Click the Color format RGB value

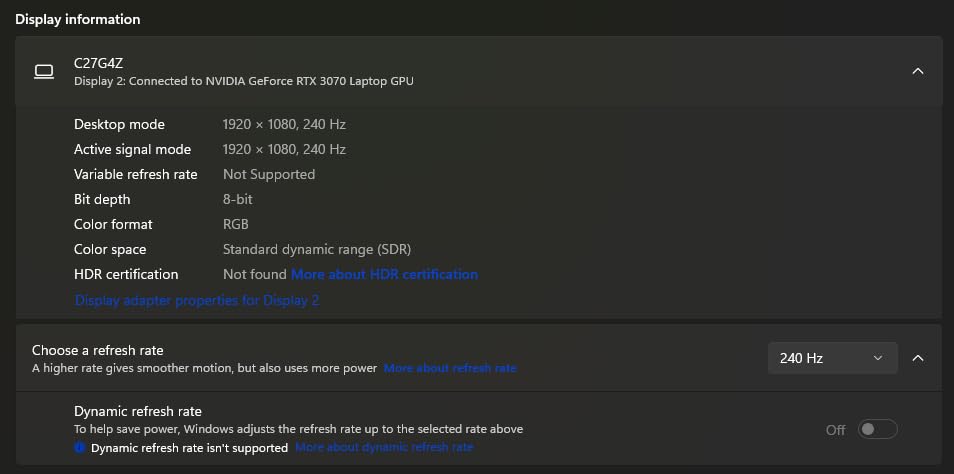[x=235, y=224]
